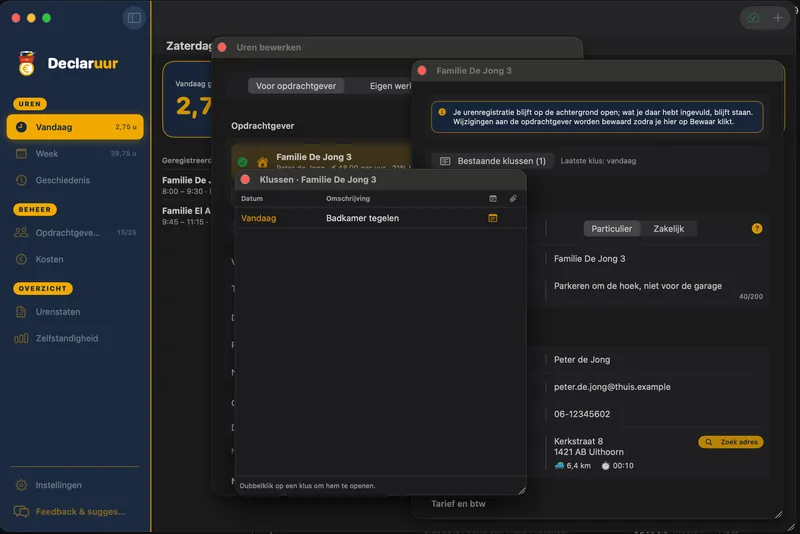800x534 pixels.
Task: Close the Uren bewerken window
Action: (x=222, y=47)
